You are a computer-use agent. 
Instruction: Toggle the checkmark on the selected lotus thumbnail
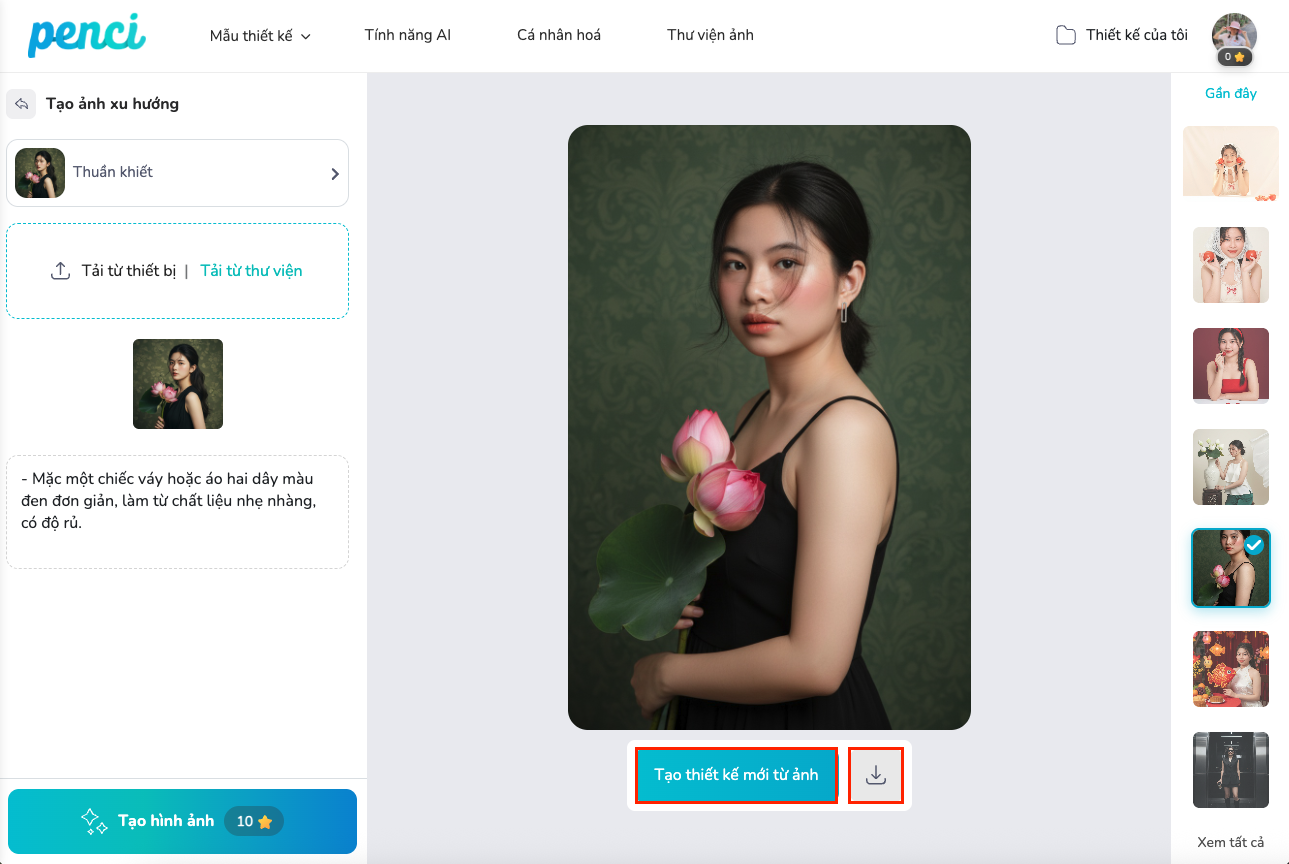[x=1254, y=546]
